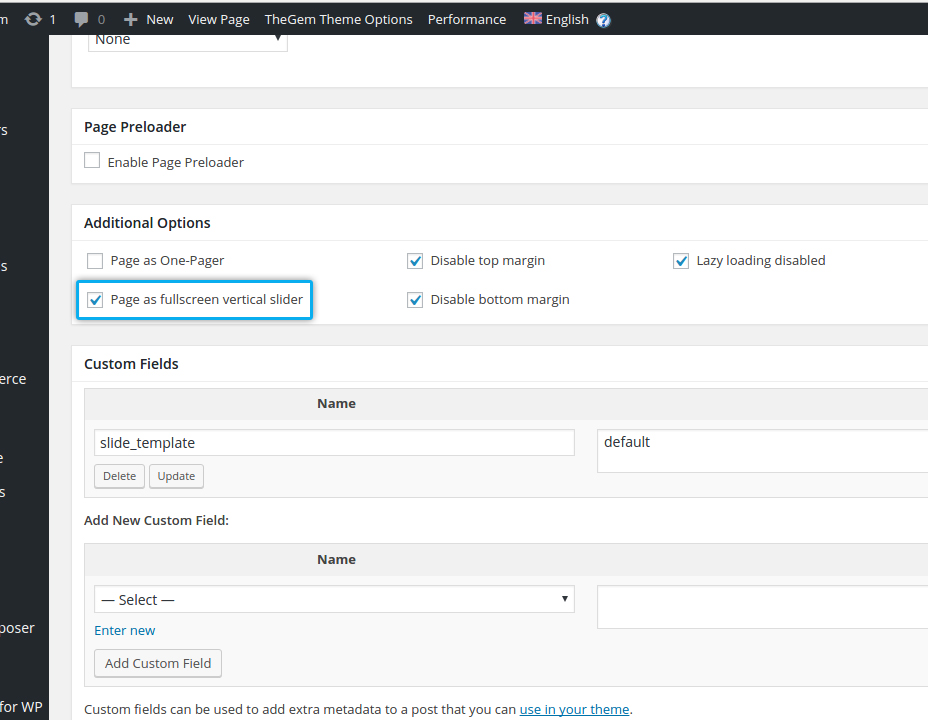Open the comments bubble icon
Screen dimensions: 928x720
click(82, 19)
